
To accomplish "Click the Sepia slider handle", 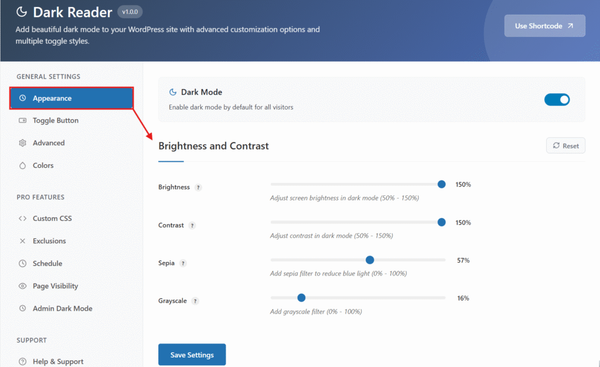I will (370, 260).
